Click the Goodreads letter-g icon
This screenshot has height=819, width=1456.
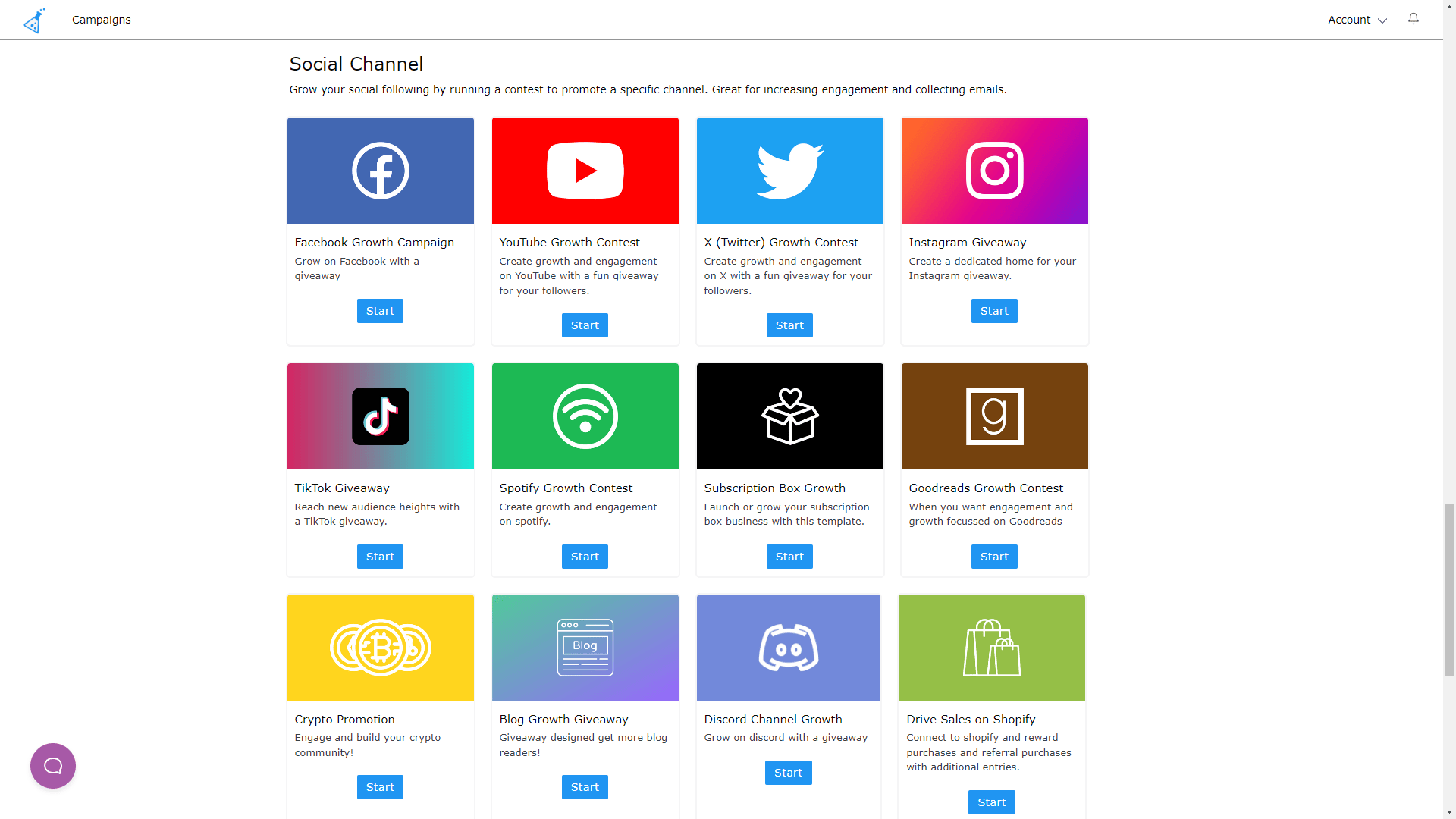[994, 416]
